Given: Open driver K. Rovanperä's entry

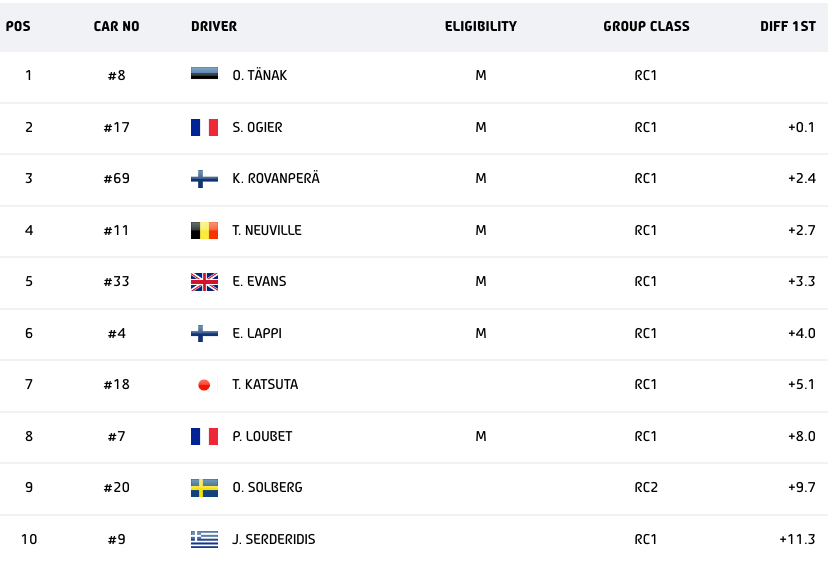Looking at the screenshot, I should coord(276,179).
